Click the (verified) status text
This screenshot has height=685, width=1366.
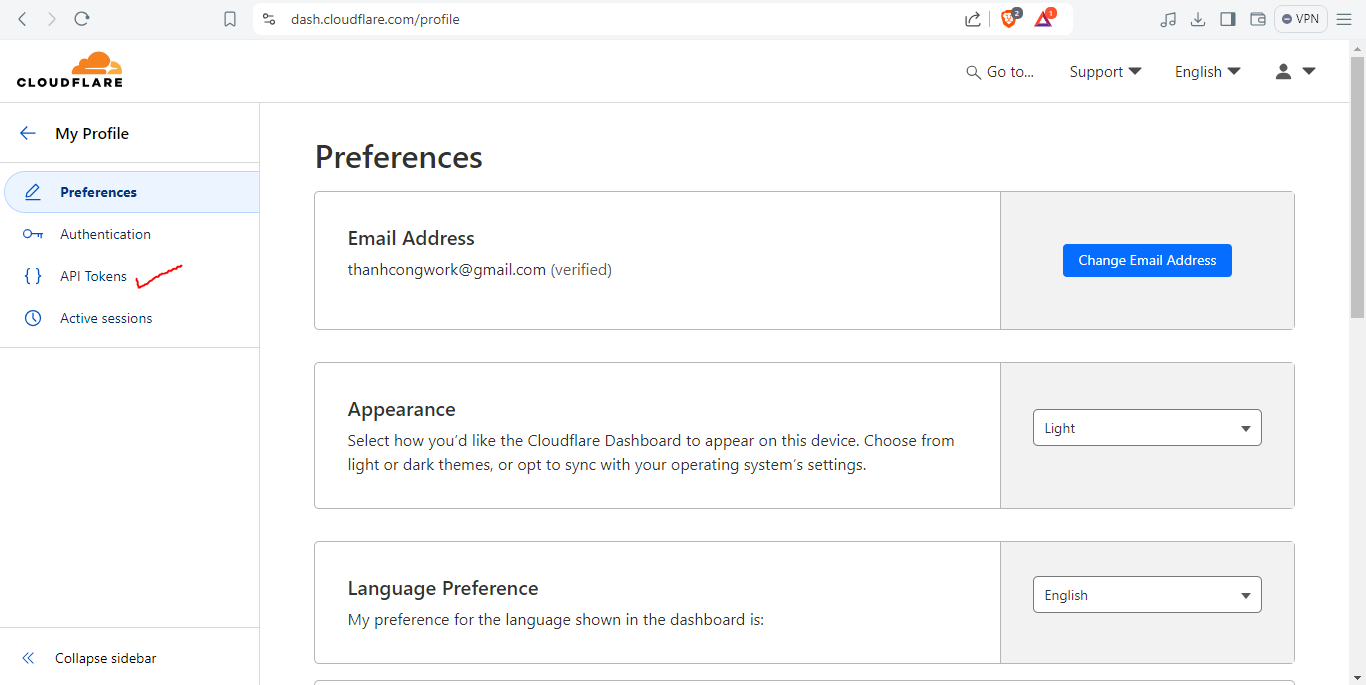[581, 269]
